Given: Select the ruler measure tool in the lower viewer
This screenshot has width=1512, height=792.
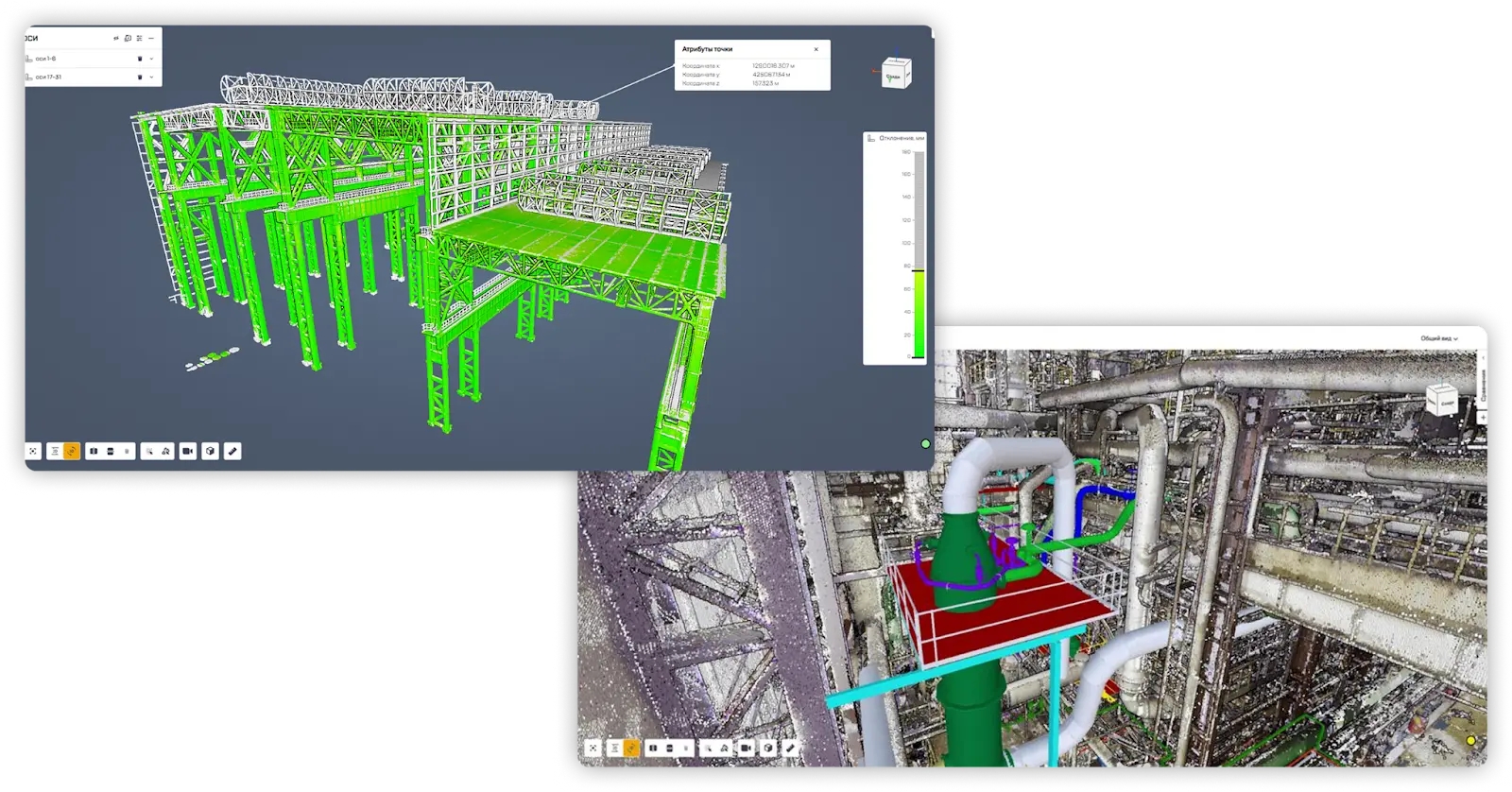Looking at the screenshot, I should pyautogui.click(x=791, y=748).
